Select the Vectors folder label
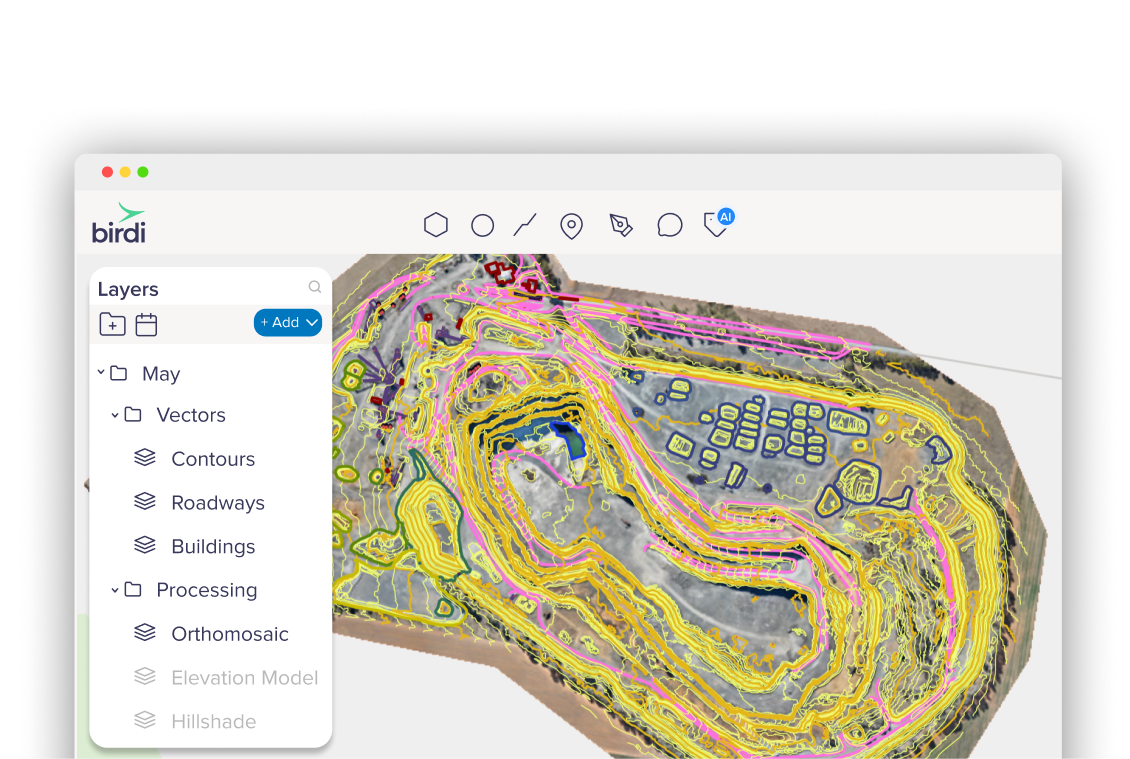Image resolution: width=1130 pixels, height=759 pixels. 191,415
